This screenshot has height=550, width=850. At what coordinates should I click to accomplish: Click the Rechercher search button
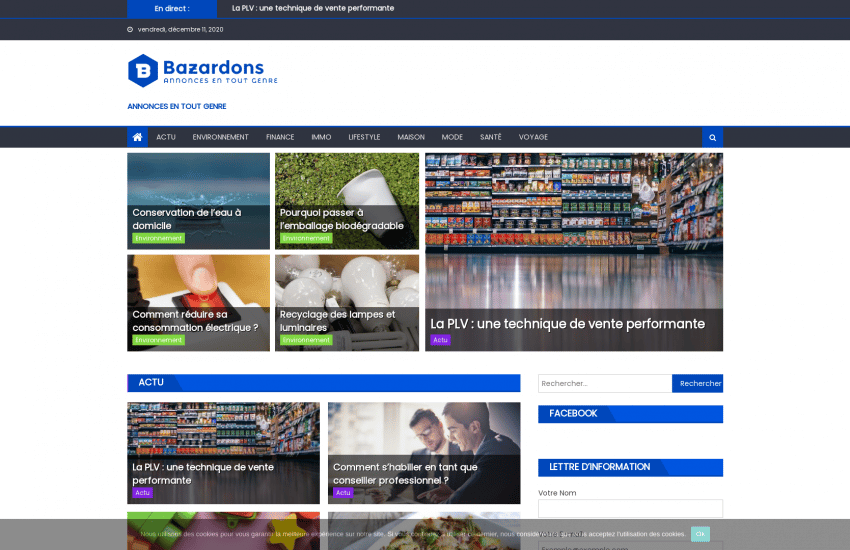click(698, 384)
